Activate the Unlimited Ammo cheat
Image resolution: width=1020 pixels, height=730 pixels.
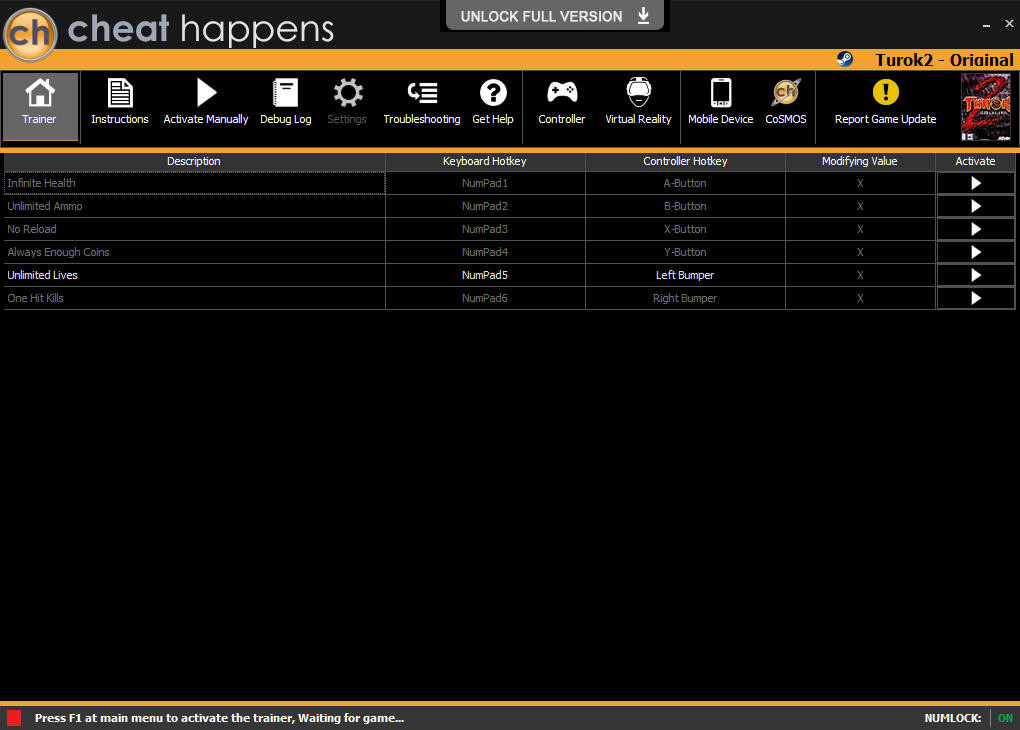(x=976, y=206)
